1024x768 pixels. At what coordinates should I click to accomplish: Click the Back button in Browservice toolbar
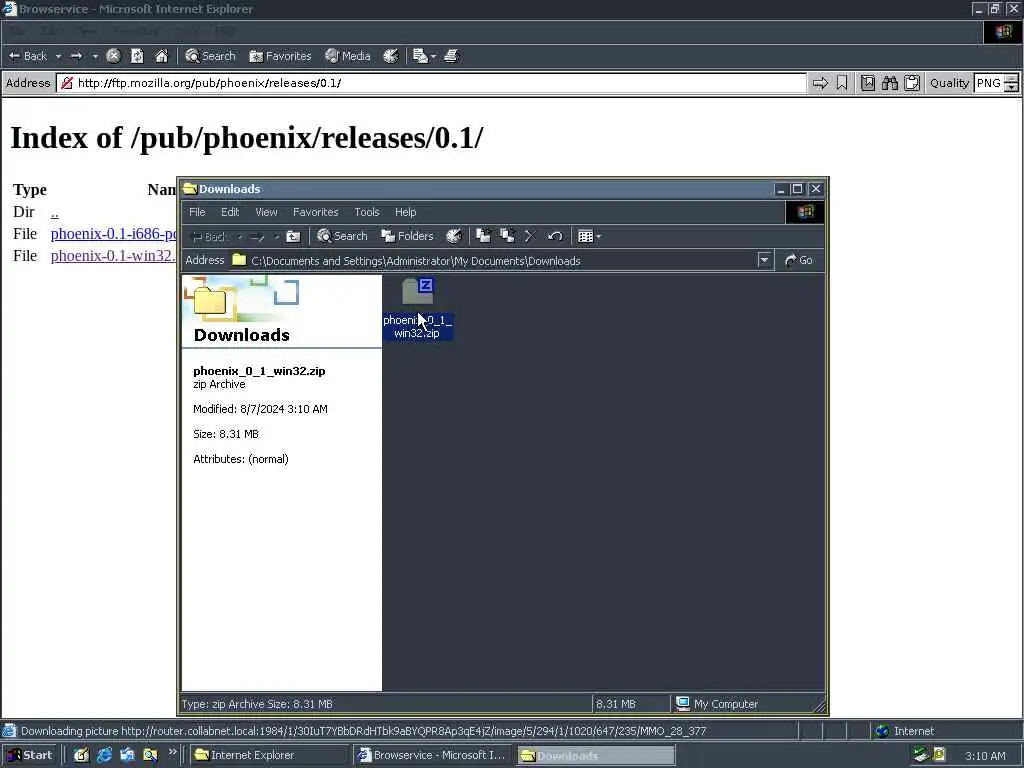click(27, 56)
